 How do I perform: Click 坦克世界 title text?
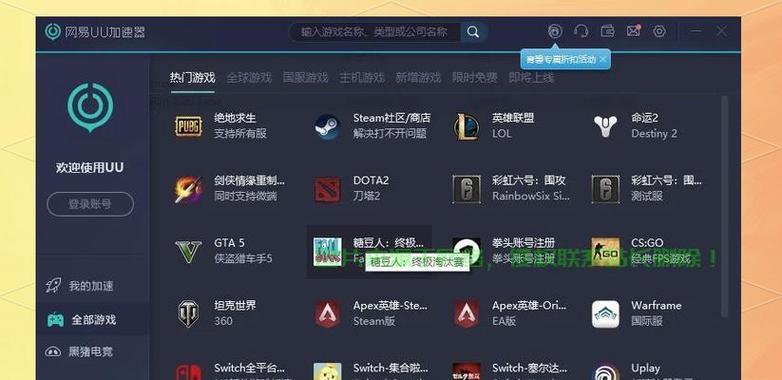click(235, 305)
